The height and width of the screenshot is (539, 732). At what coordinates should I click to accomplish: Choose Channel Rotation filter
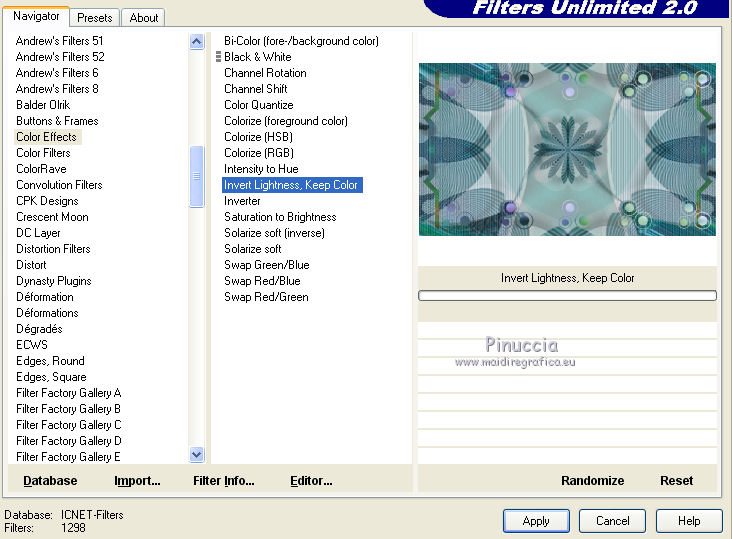pyautogui.click(x=265, y=73)
